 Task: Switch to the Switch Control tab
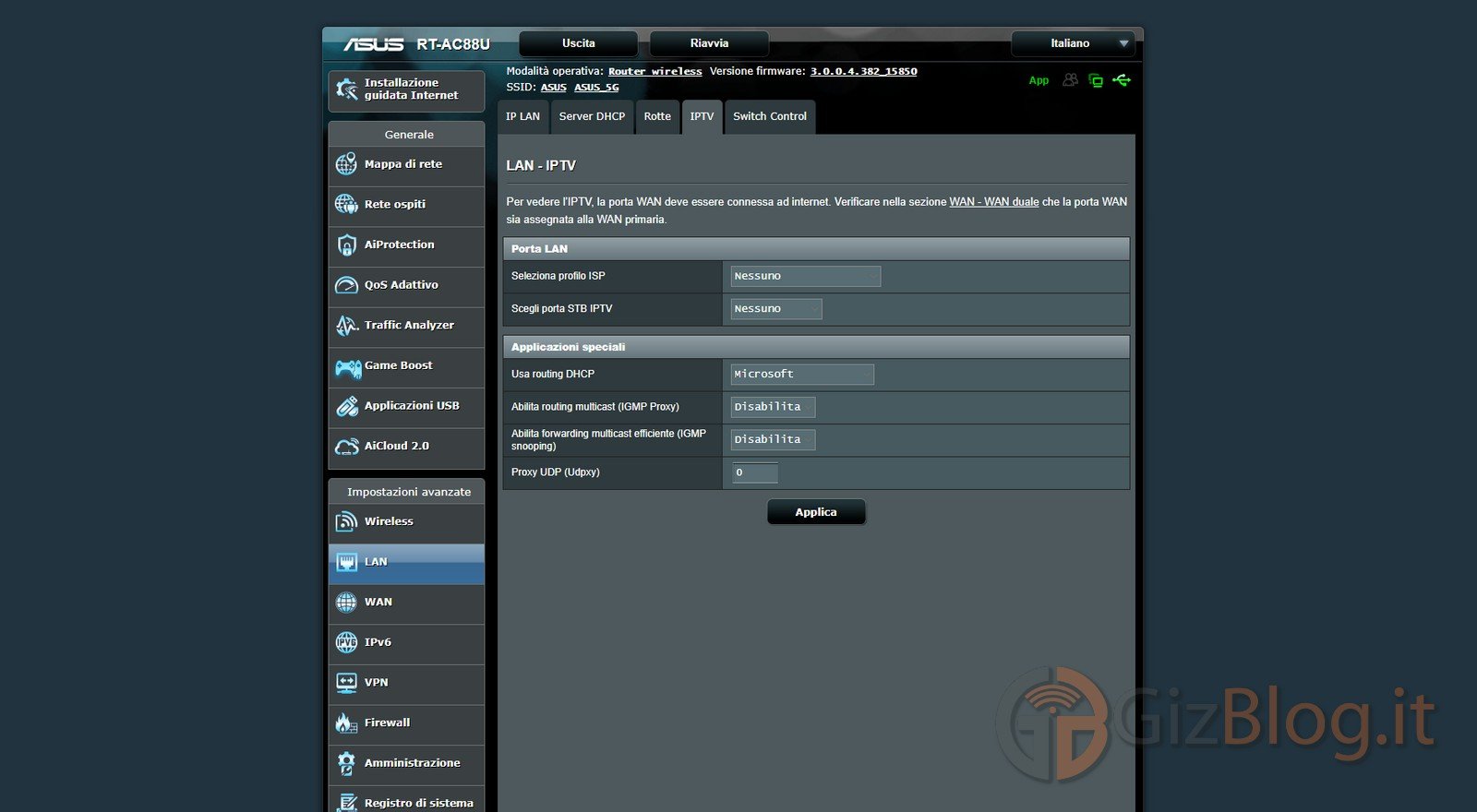(x=770, y=117)
